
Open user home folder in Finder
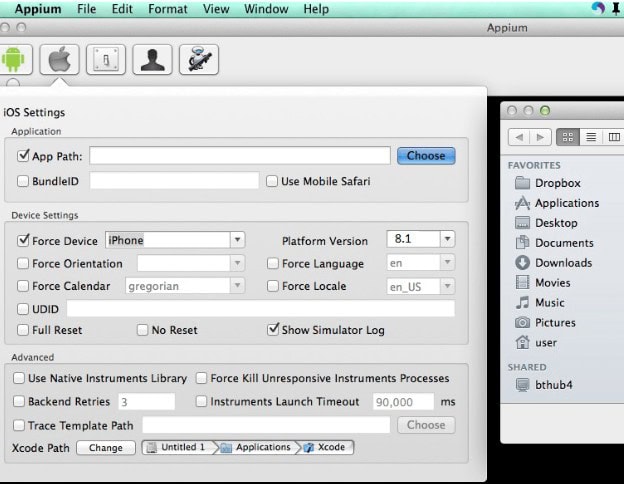click(536, 342)
